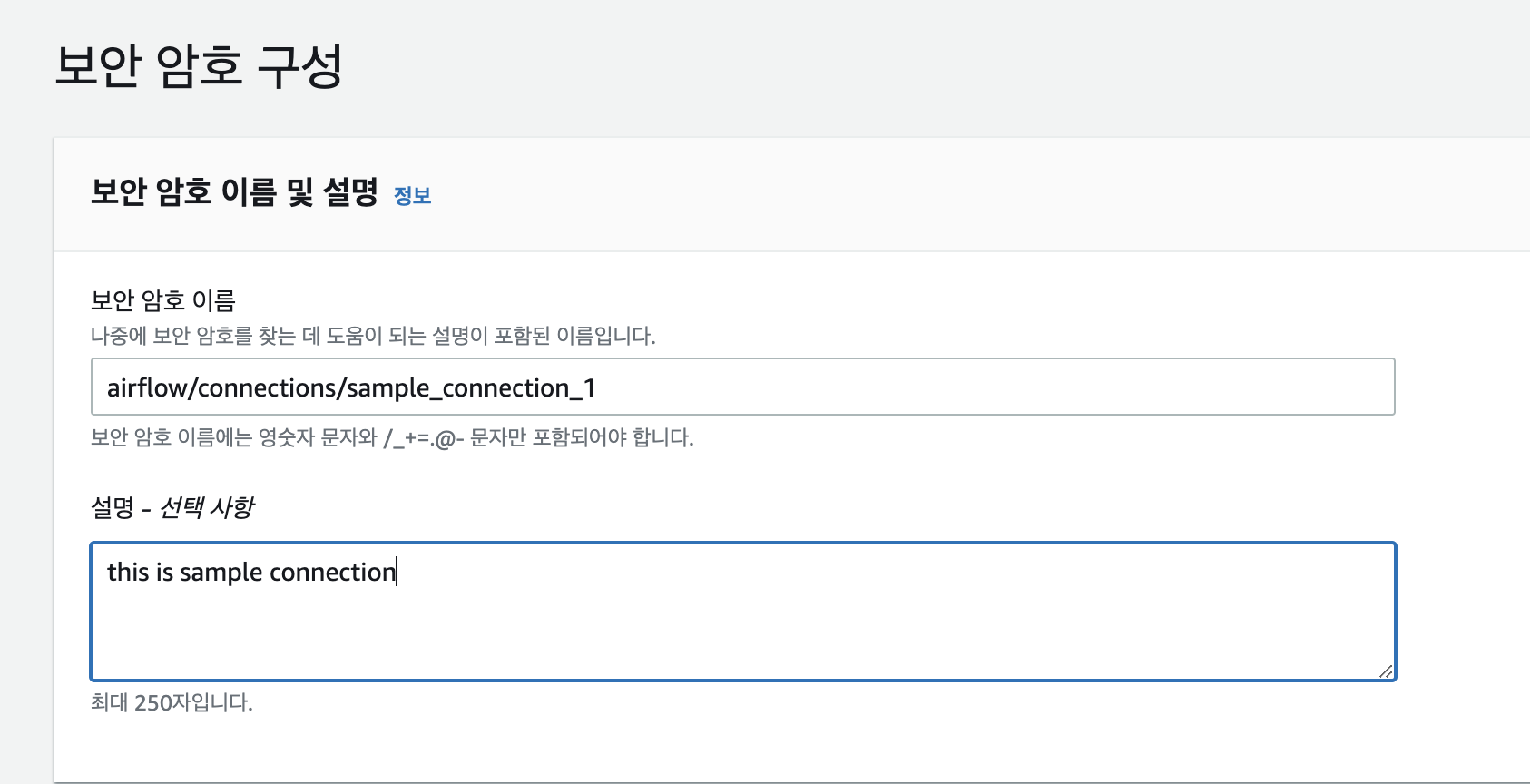
Task: Click the 최대 250자입니다 character limit hint
Action: coord(172,700)
